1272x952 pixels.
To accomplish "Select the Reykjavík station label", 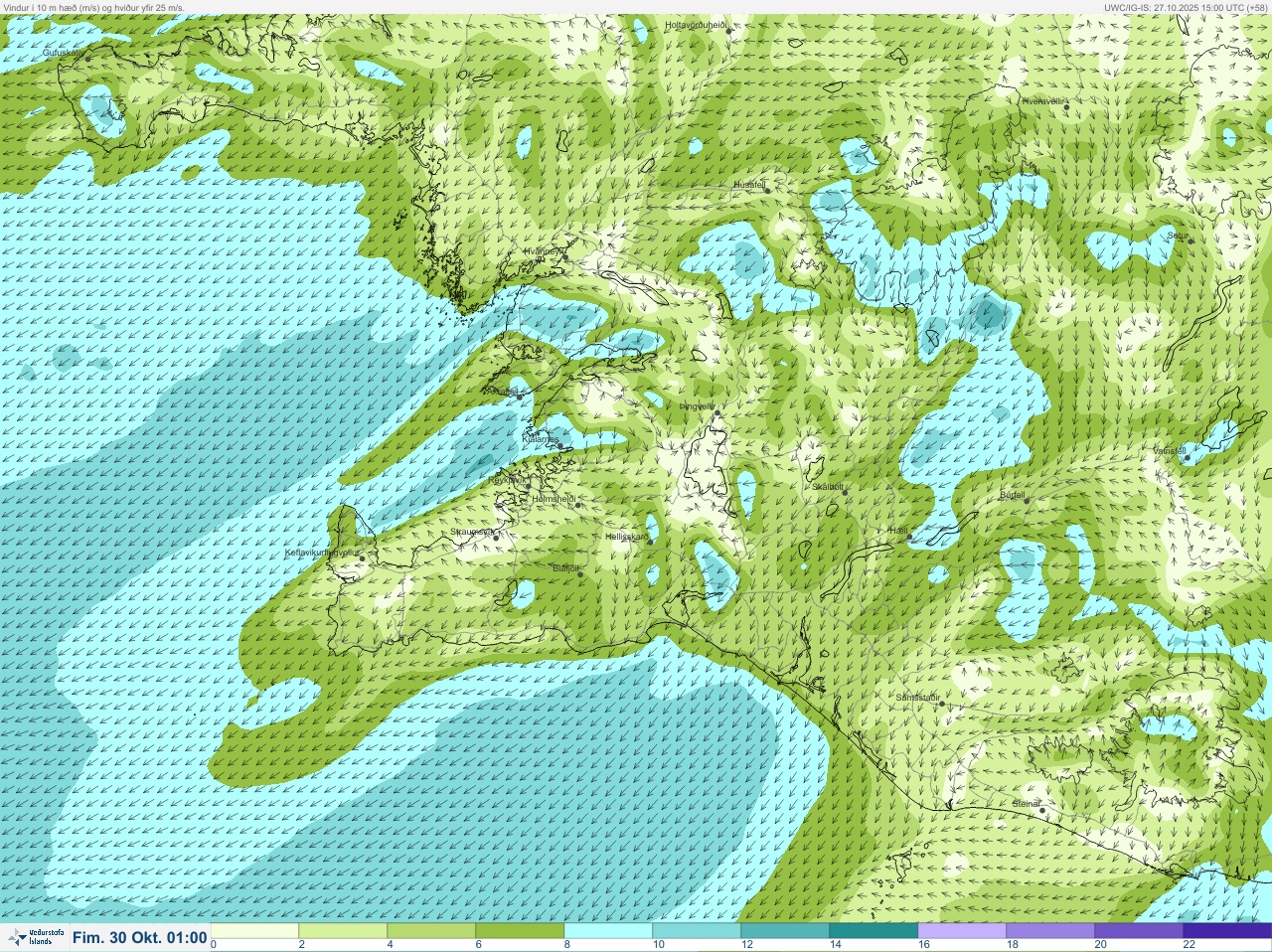I will click(x=507, y=479).
